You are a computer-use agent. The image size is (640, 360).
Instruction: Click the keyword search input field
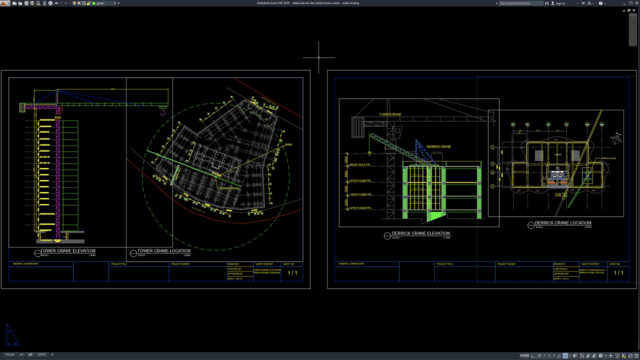pyautogui.click(x=521, y=3)
